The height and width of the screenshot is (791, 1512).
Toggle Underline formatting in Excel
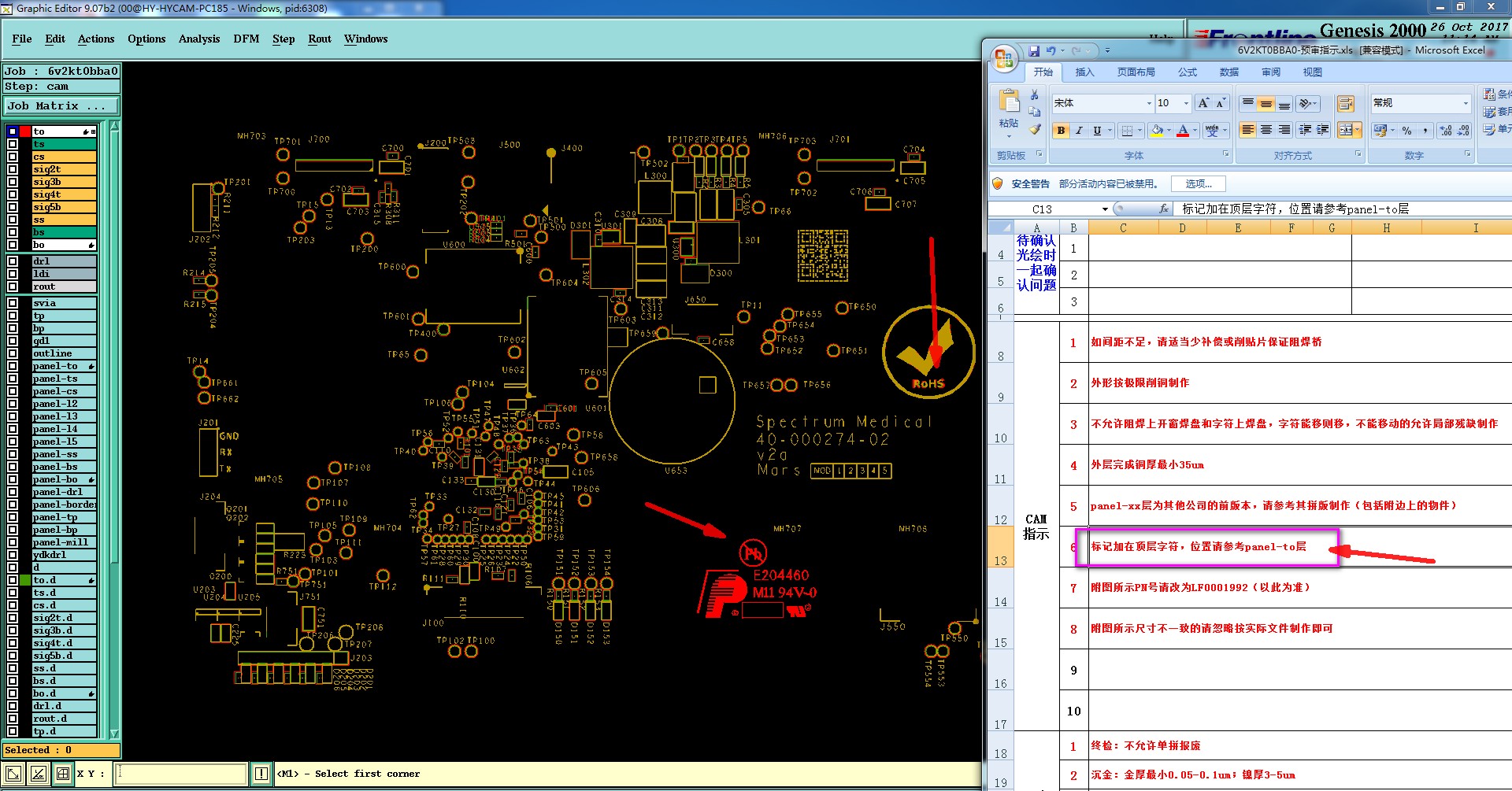pyautogui.click(x=1097, y=131)
